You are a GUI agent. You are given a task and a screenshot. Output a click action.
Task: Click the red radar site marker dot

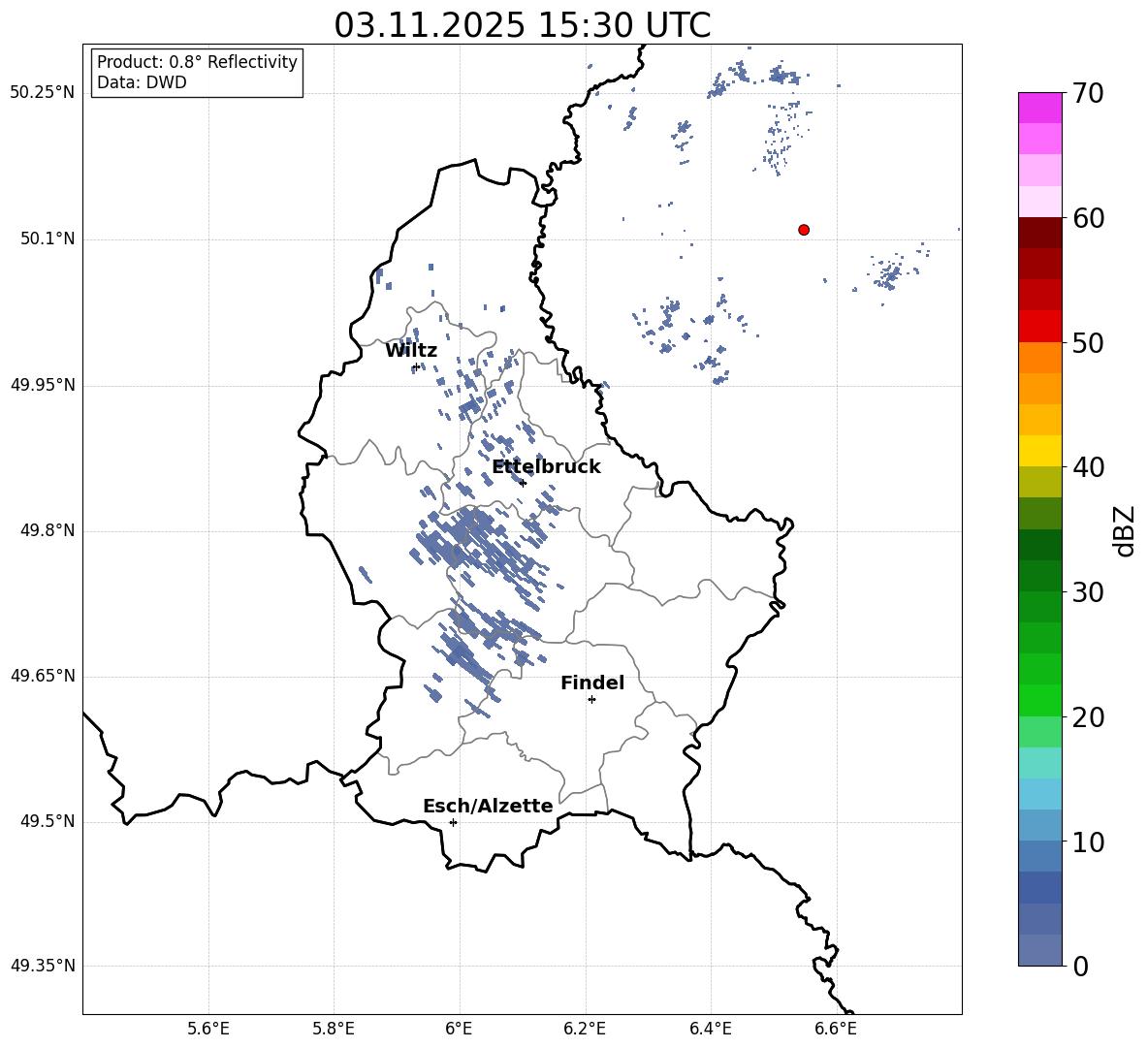point(804,230)
